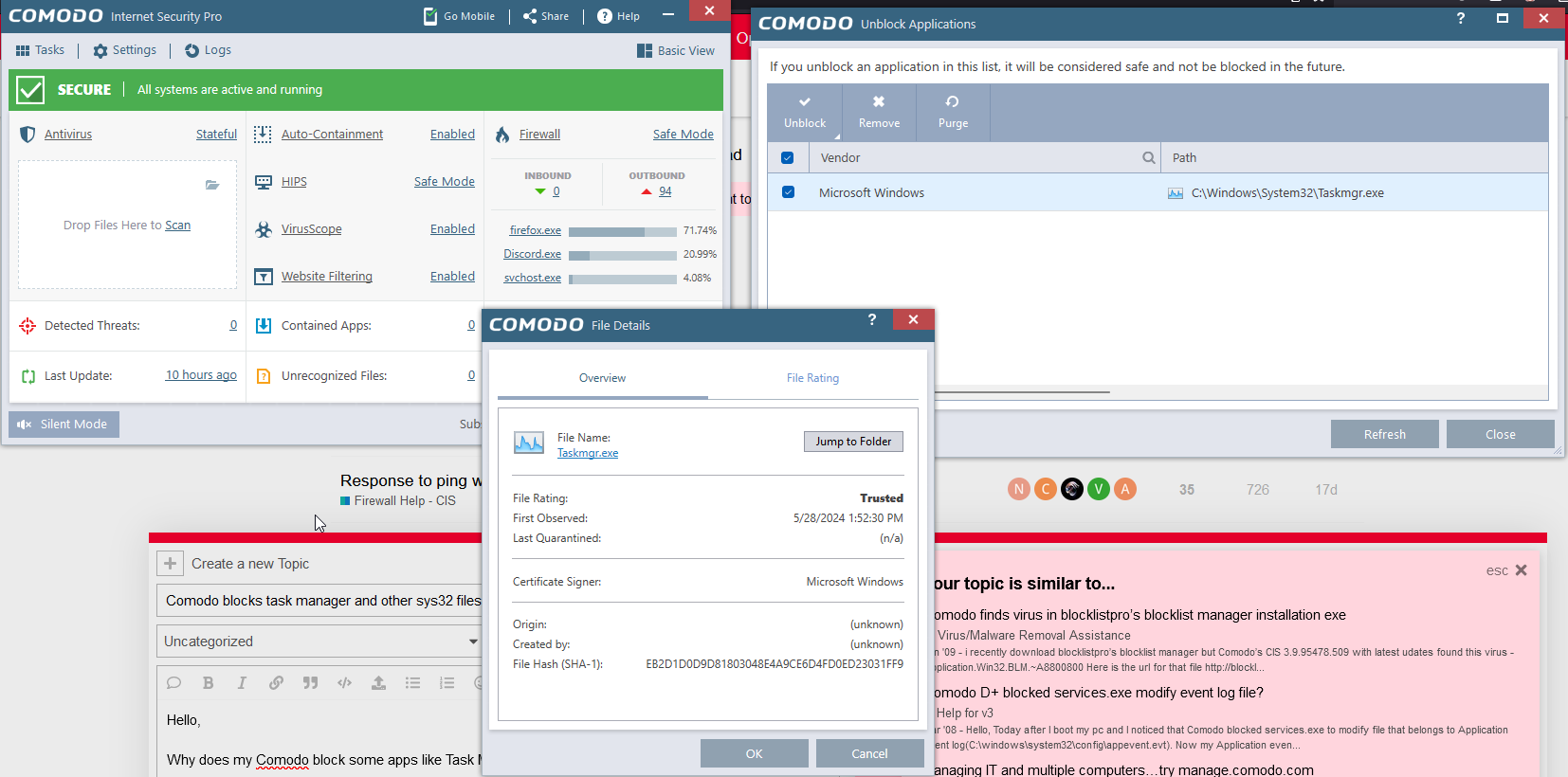Click the Jump to Folder button
This screenshot has height=777, width=1568.
[853, 442]
